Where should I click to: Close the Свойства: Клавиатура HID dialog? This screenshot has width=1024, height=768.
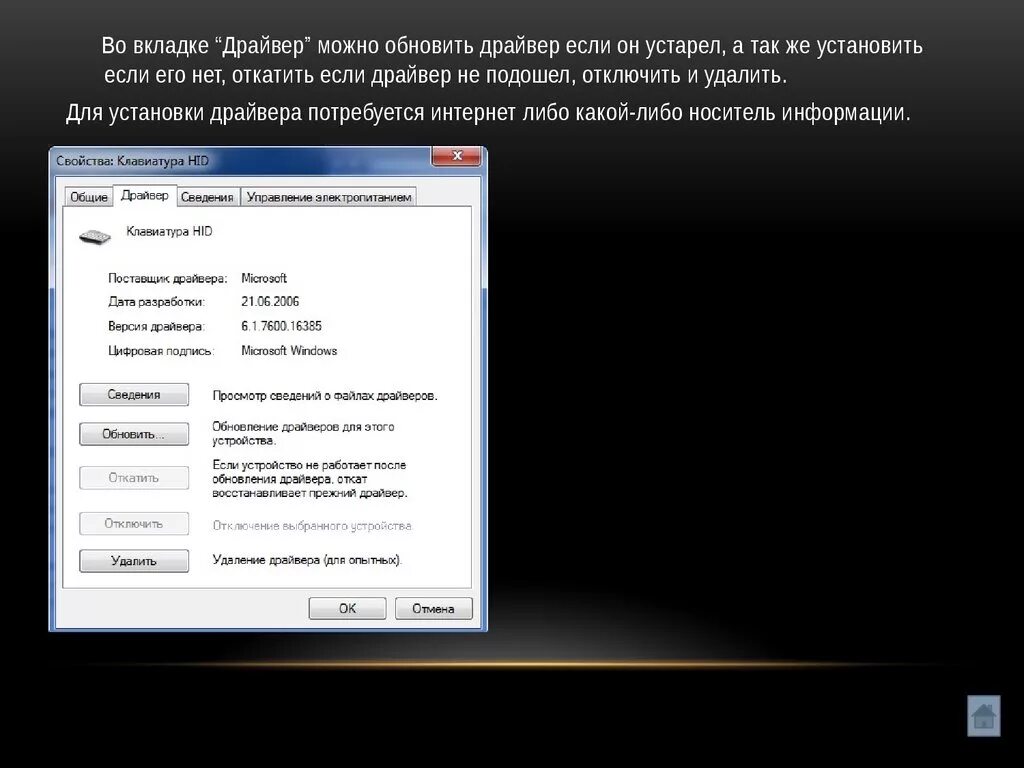(457, 156)
